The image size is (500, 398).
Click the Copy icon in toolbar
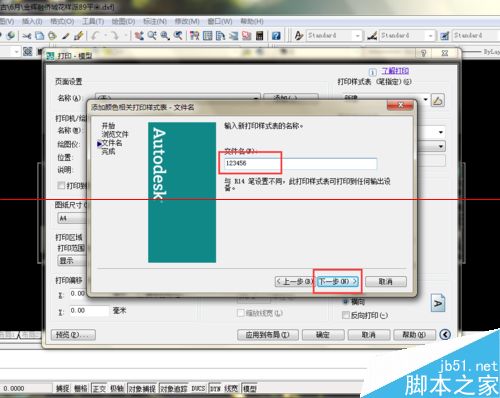click(x=40, y=36)
